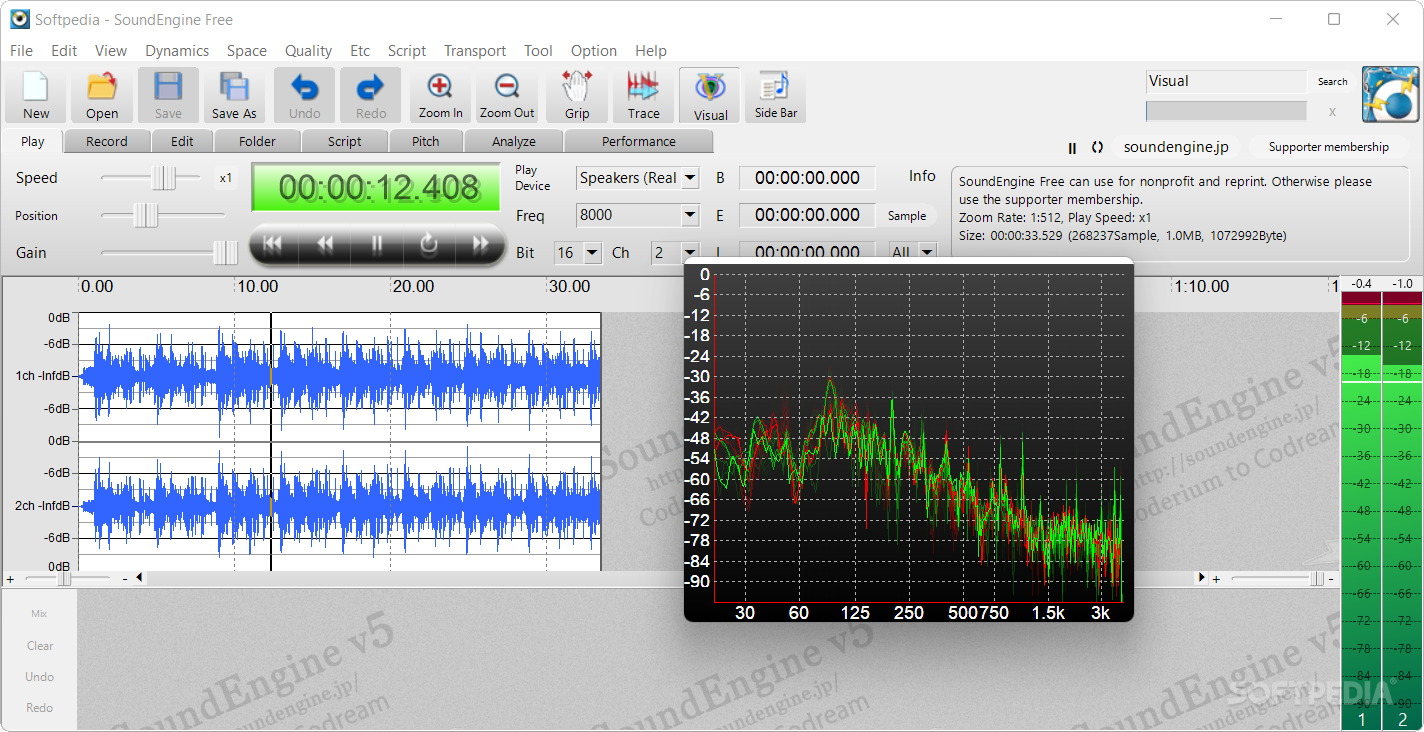Expand the Play Device dropdown
Screen dimensions: 1424x732
pos(690,178)
